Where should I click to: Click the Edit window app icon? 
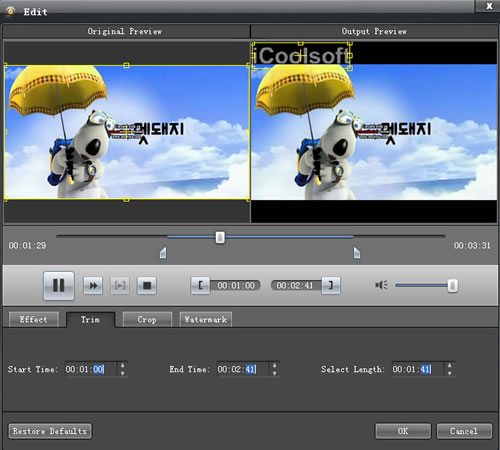pyautogui.click(x=11, y=11)
